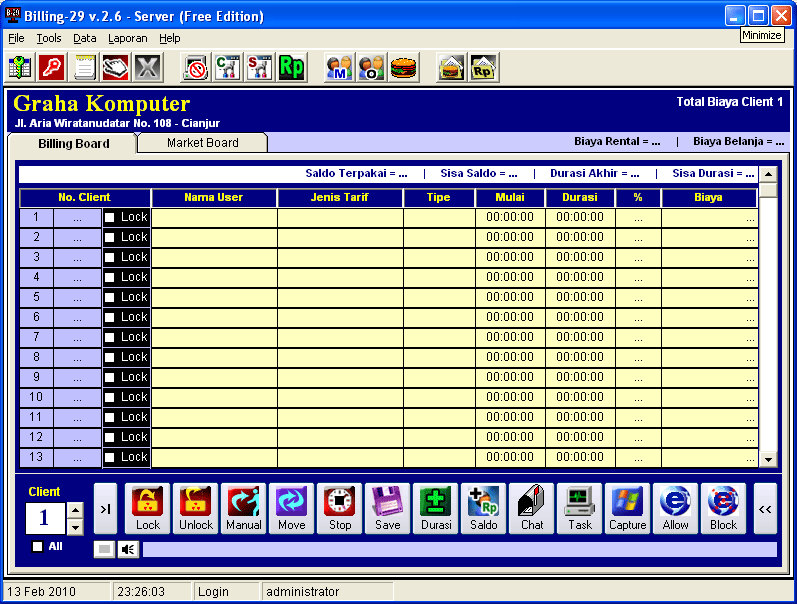Click the >| expand panel button
Image resolution: width=797 pixels, height=604 pixels.
(x=105, y=508)
